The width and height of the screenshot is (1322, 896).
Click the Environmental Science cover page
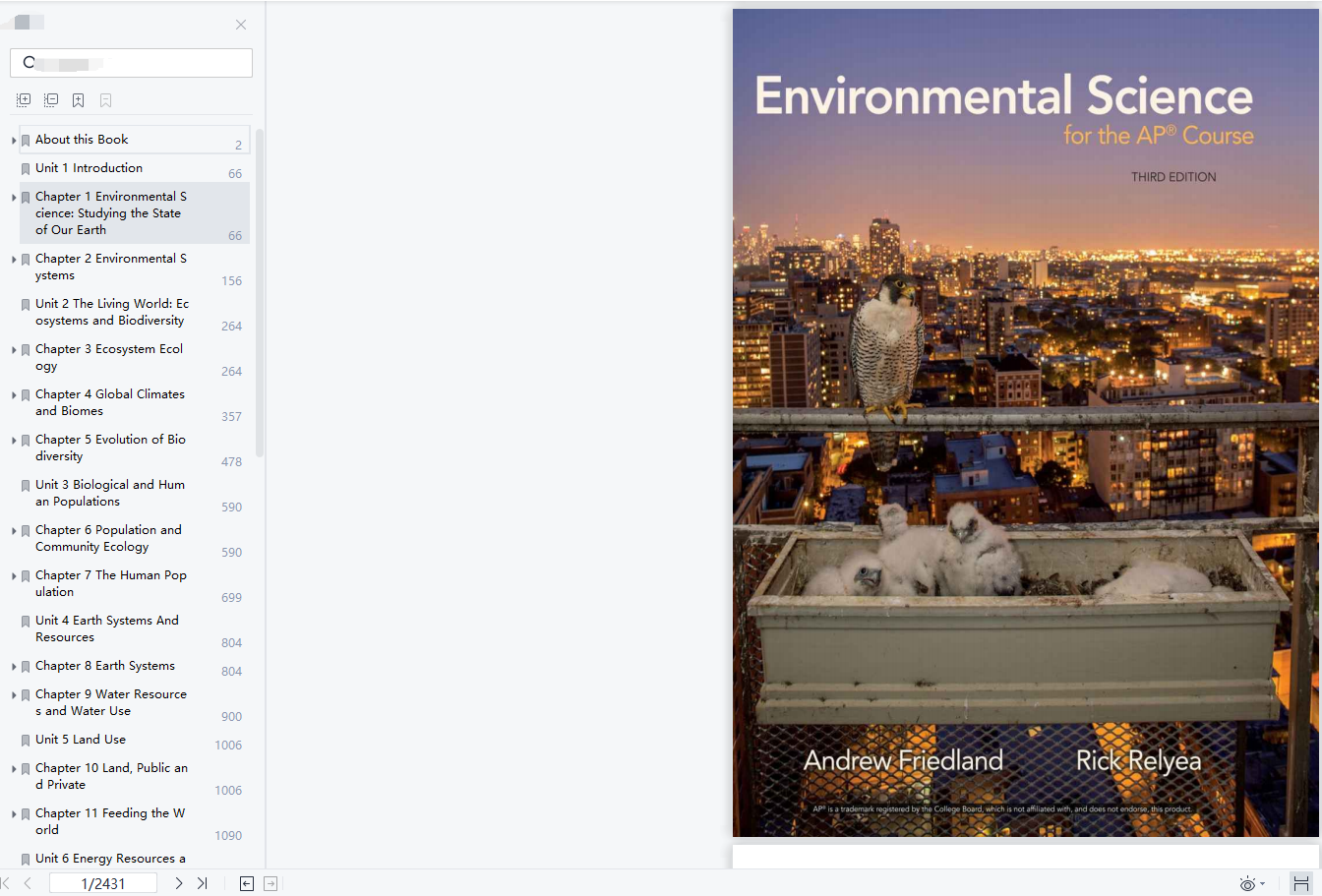point(1025,423)
